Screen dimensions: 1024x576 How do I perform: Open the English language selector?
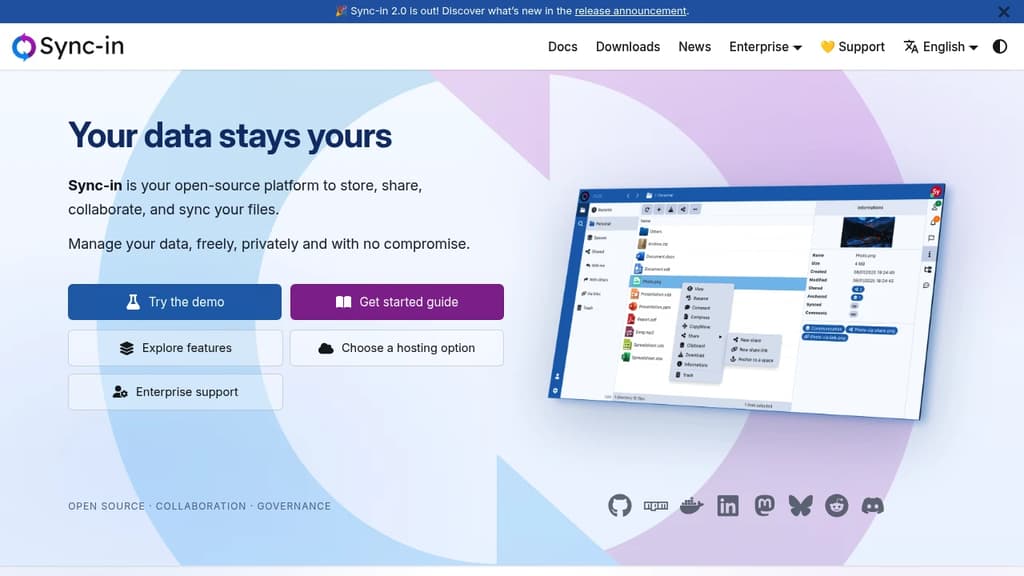939,46
